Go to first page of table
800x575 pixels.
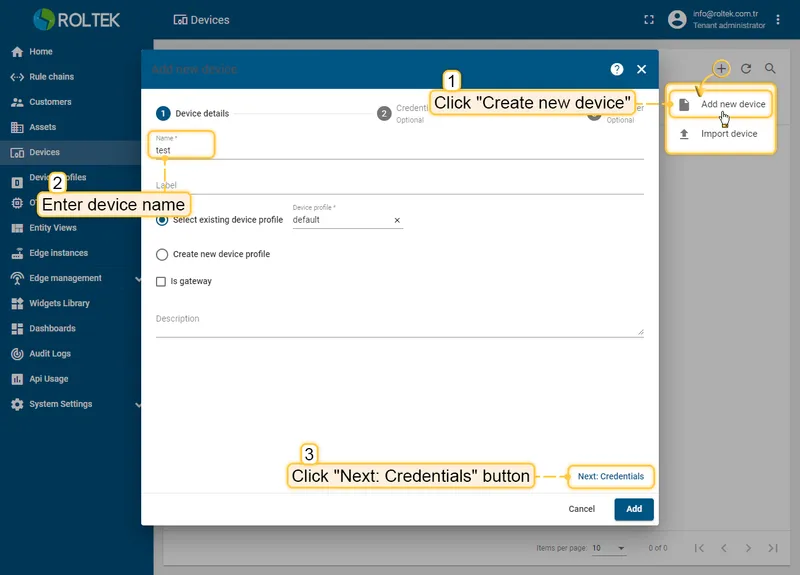coord(699,548)
